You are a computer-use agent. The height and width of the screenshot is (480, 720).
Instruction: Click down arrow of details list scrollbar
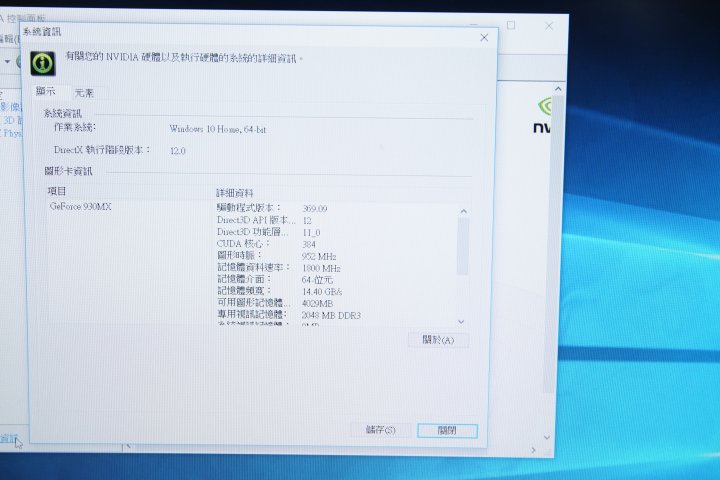point(461,322)
